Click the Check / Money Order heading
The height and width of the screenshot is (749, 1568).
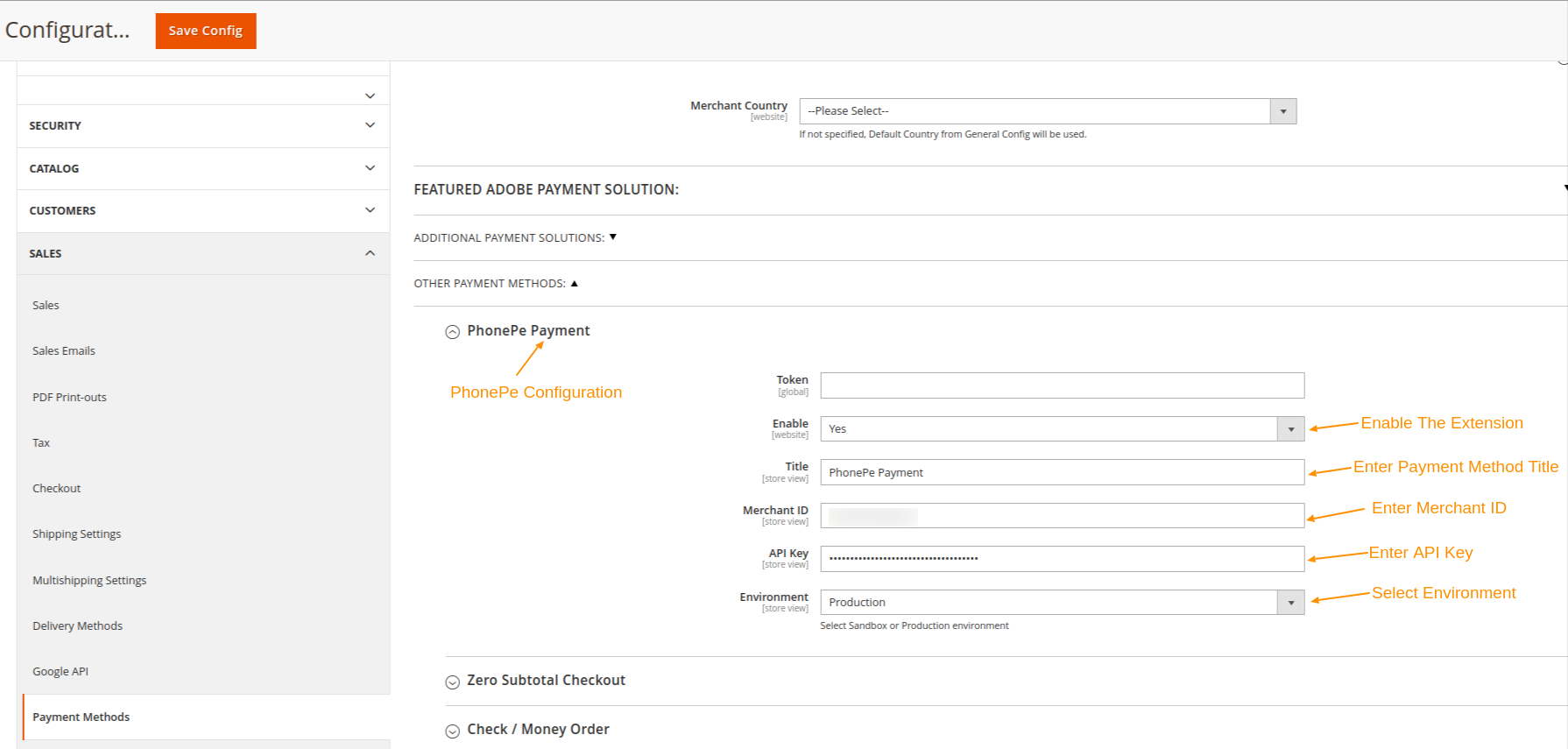point(538,730)
